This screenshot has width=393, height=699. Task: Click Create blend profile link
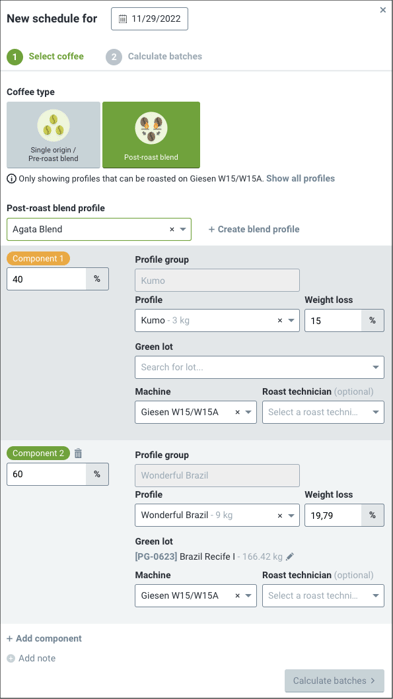[x=254, y=230]
